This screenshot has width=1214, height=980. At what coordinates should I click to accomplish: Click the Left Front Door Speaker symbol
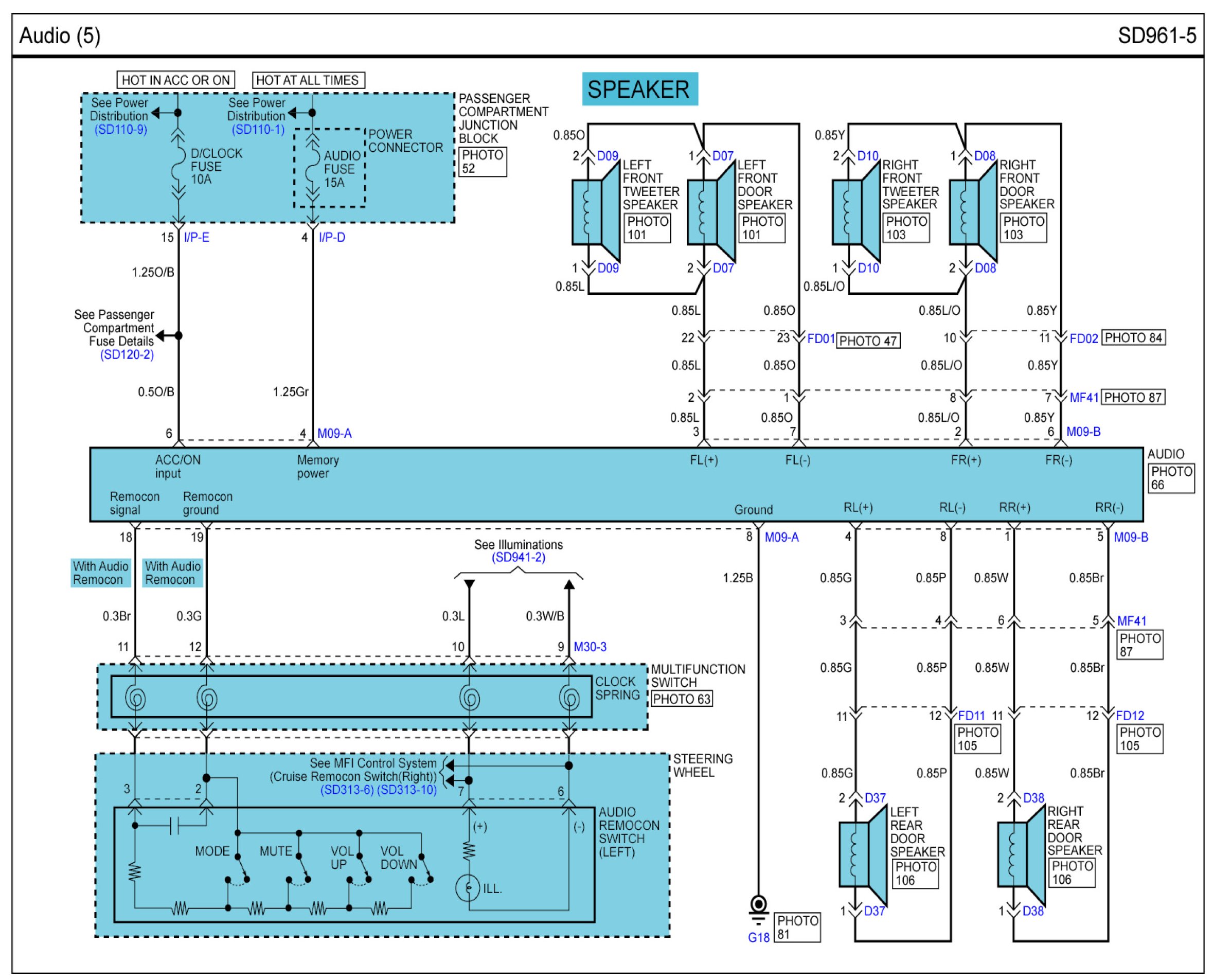coord(710,212)
